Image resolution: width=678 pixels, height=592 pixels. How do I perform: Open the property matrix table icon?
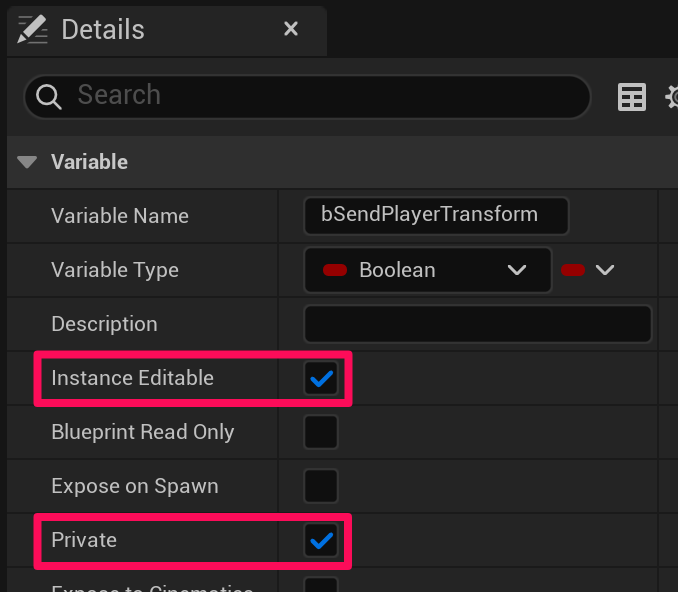[x=632, y=97]
